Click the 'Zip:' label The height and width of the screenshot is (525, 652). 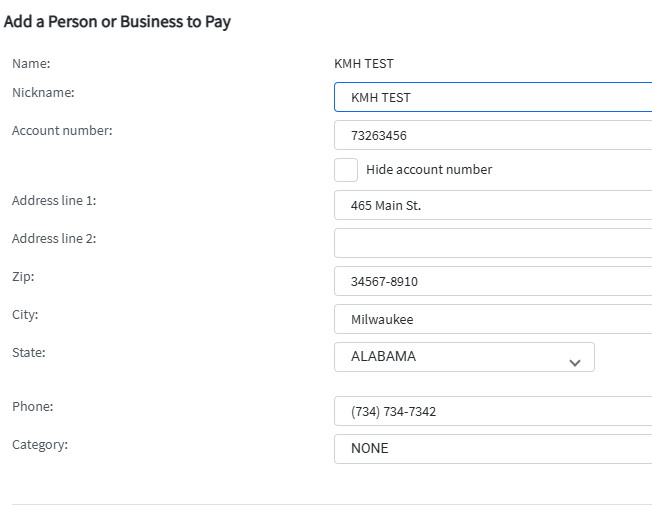[x=23, y=276]
